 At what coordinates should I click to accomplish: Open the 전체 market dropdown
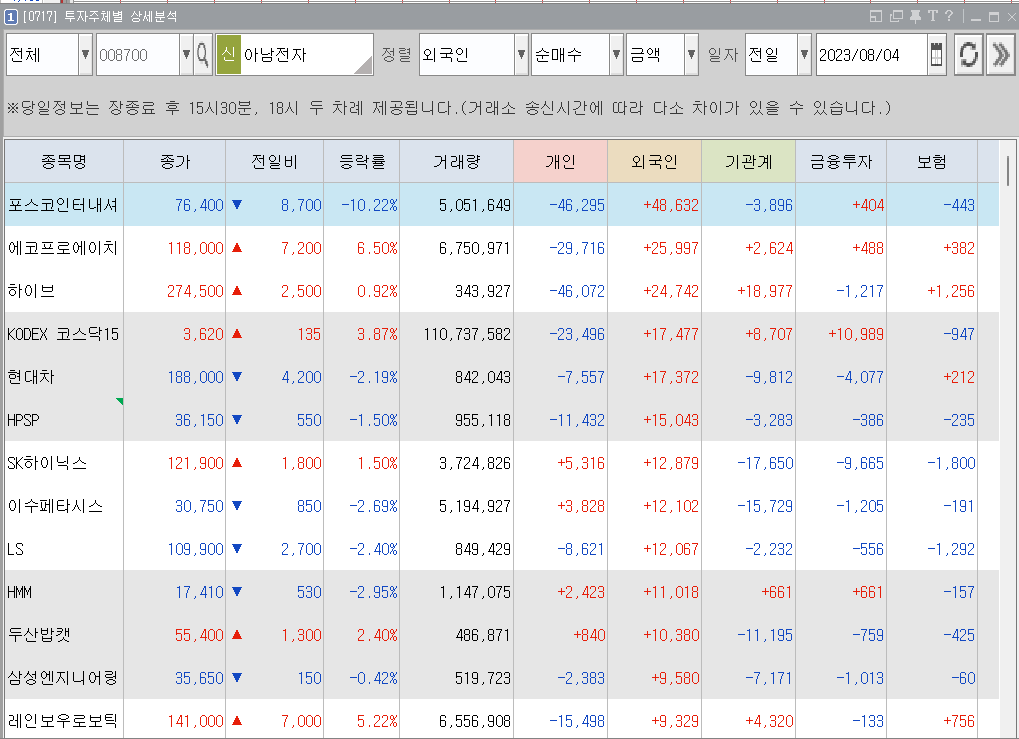coord(85,55)
